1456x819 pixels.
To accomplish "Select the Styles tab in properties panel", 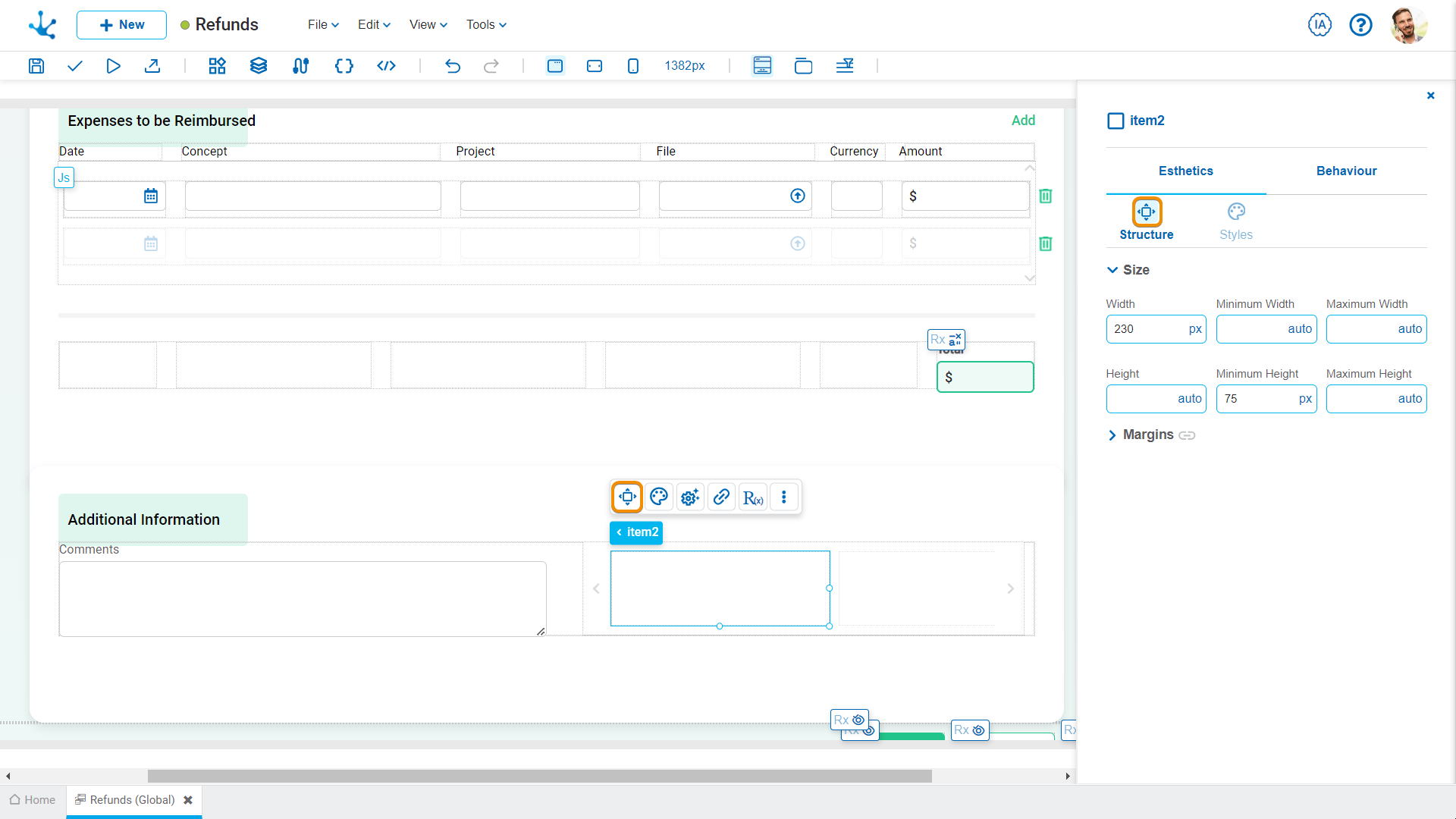I will coord(1236,220).
